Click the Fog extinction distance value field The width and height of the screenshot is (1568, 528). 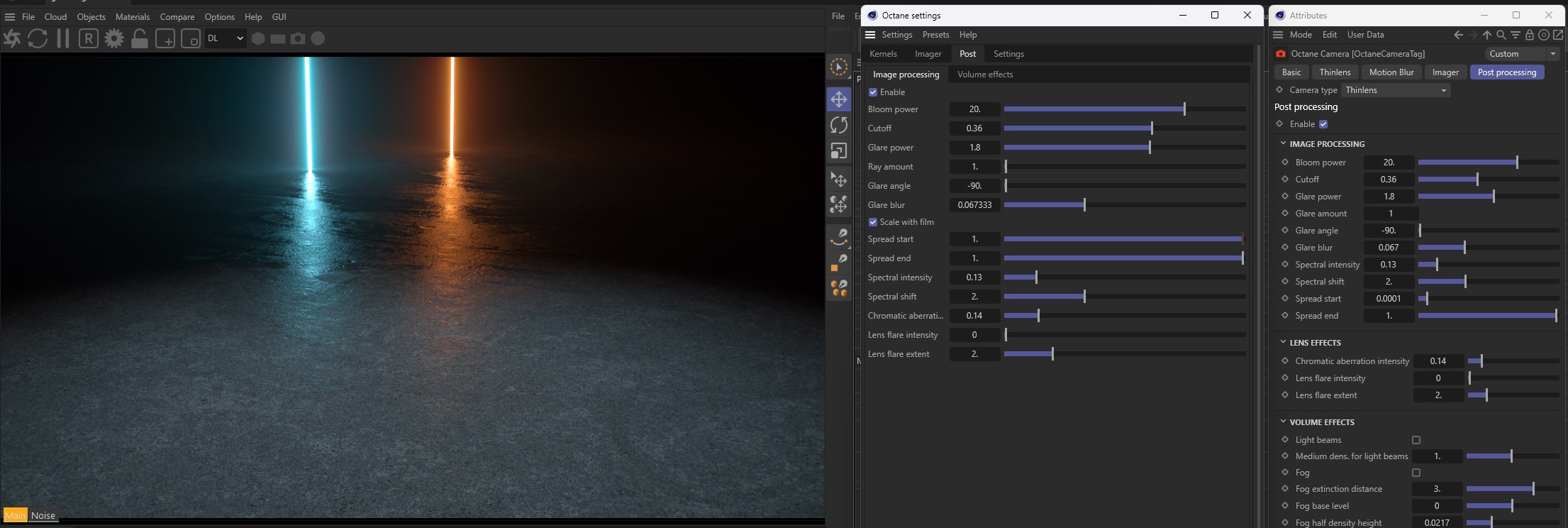click(x=1437, y=489)
